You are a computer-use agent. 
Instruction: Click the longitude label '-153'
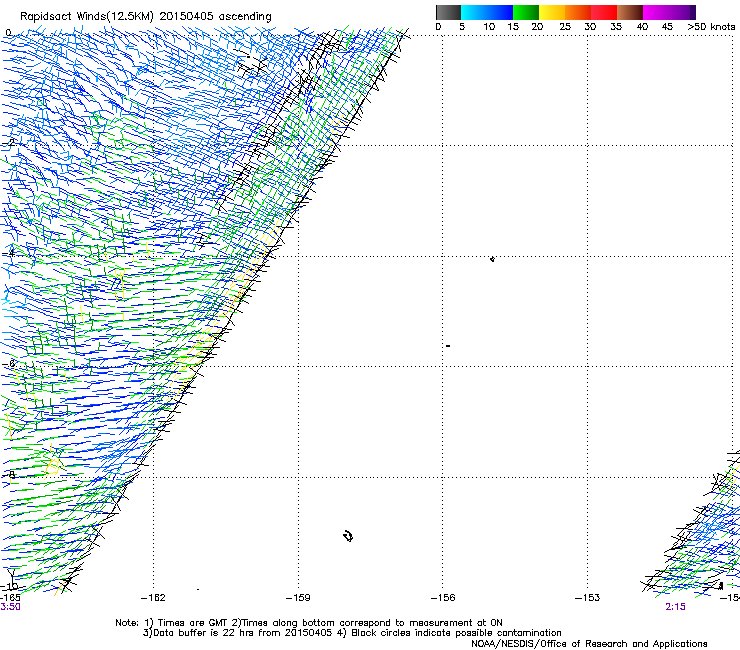588,598
